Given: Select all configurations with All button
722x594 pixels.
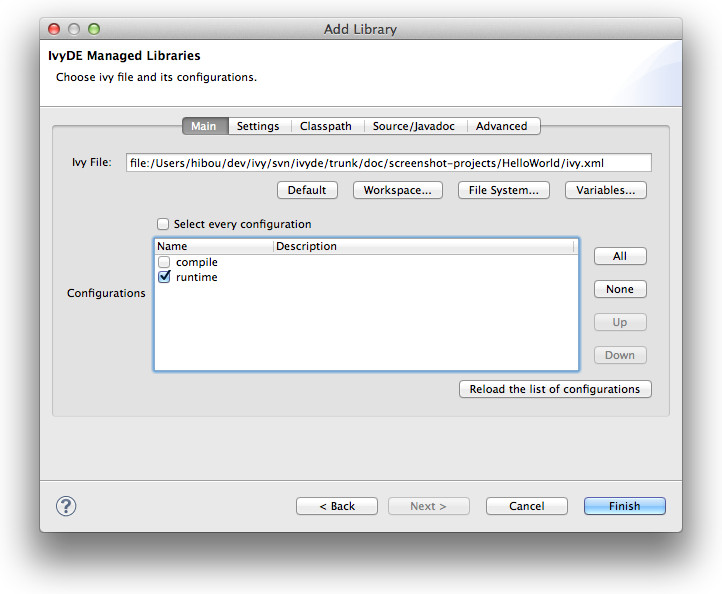Looking at the screenshot, I should pos(619,256).
